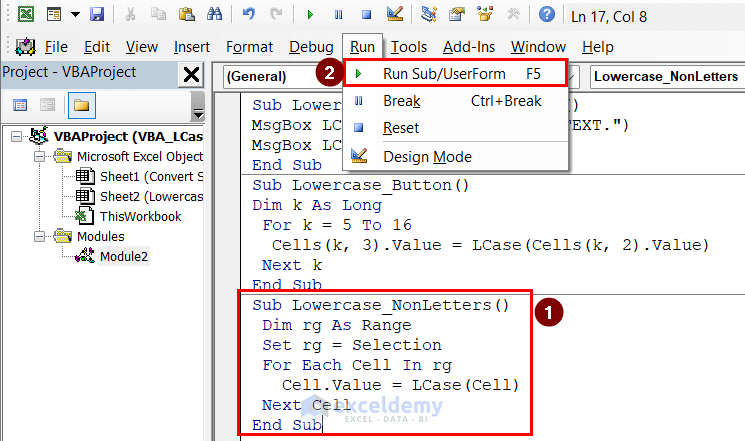
Task: Click the 'Set rg = Selection' line
Action: tap(352, 345)
